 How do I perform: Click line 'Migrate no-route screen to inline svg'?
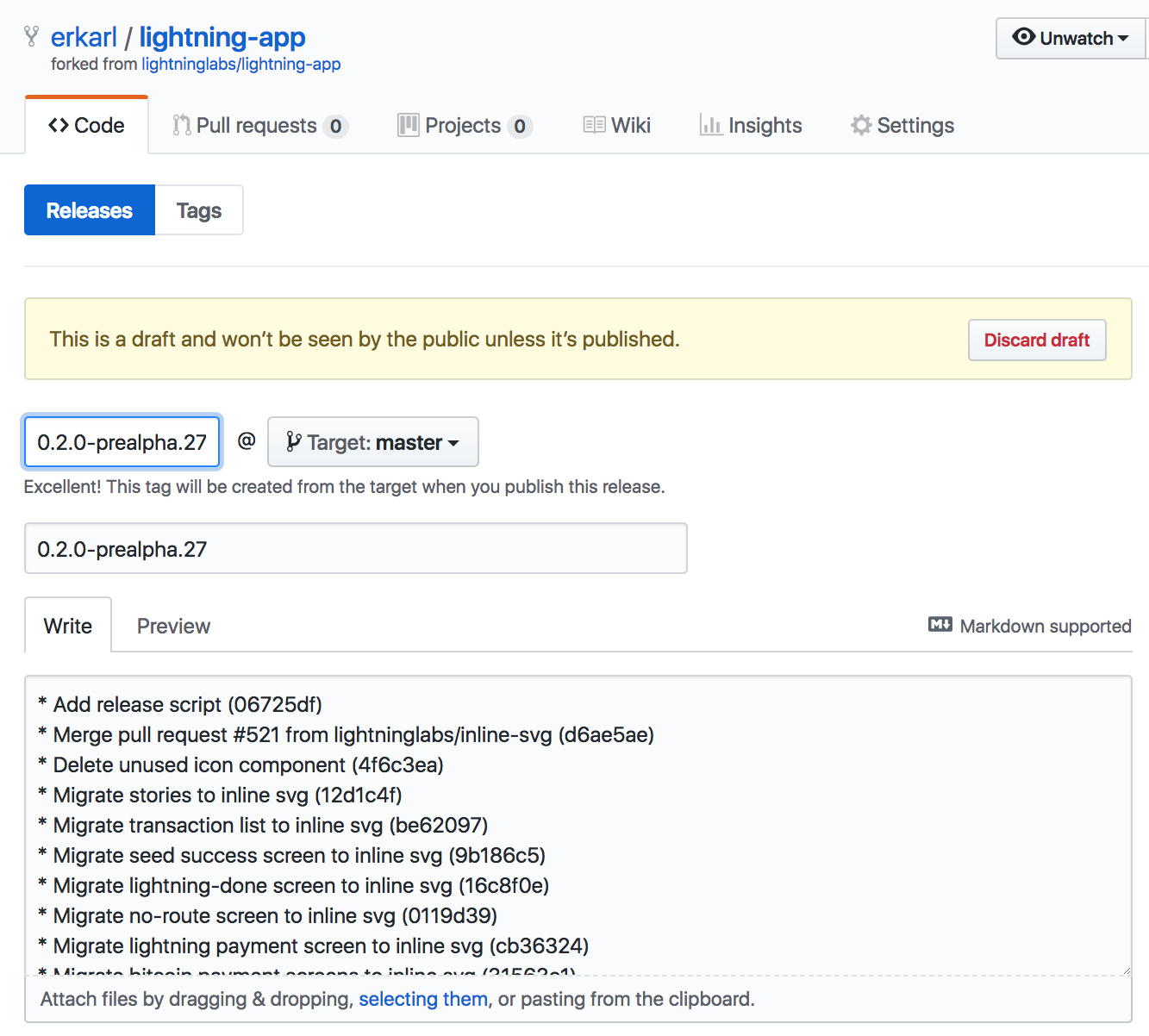pos(267,915)
